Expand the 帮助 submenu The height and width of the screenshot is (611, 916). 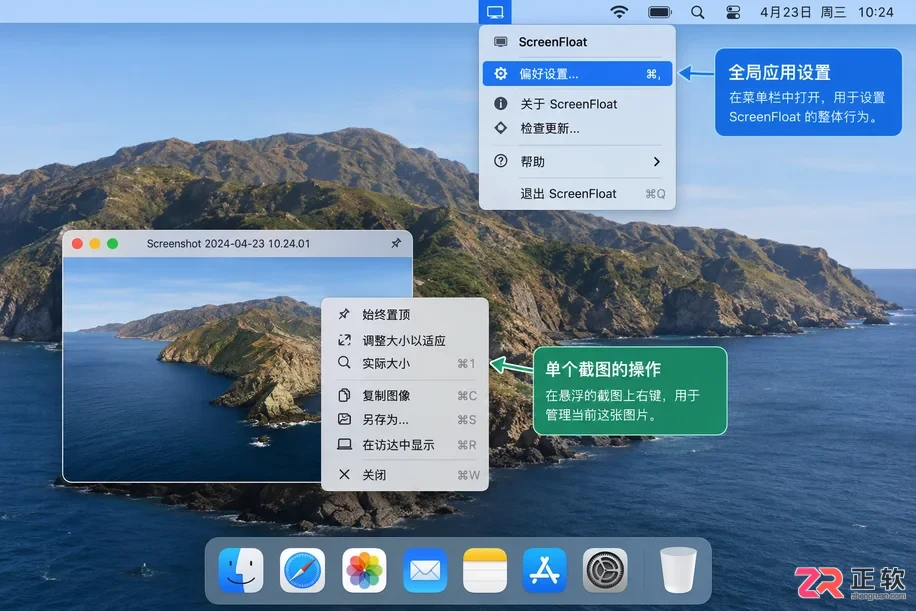[x=577, y=161]
